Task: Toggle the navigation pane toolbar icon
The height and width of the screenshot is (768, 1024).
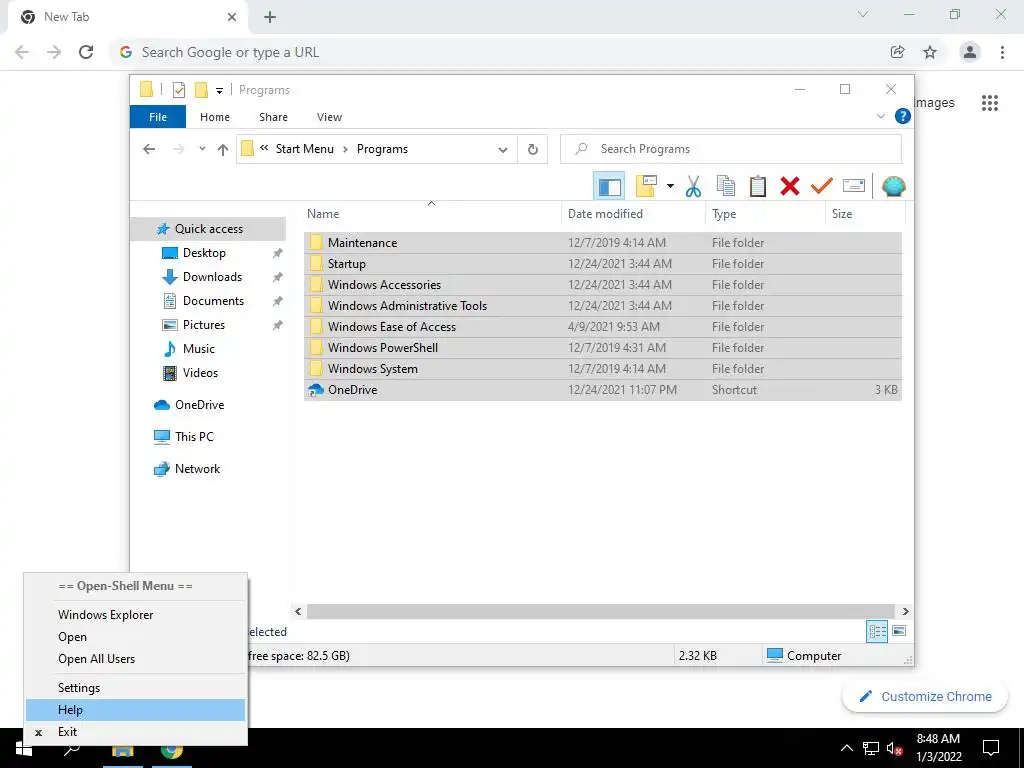Action: click(x=609, y=187)
